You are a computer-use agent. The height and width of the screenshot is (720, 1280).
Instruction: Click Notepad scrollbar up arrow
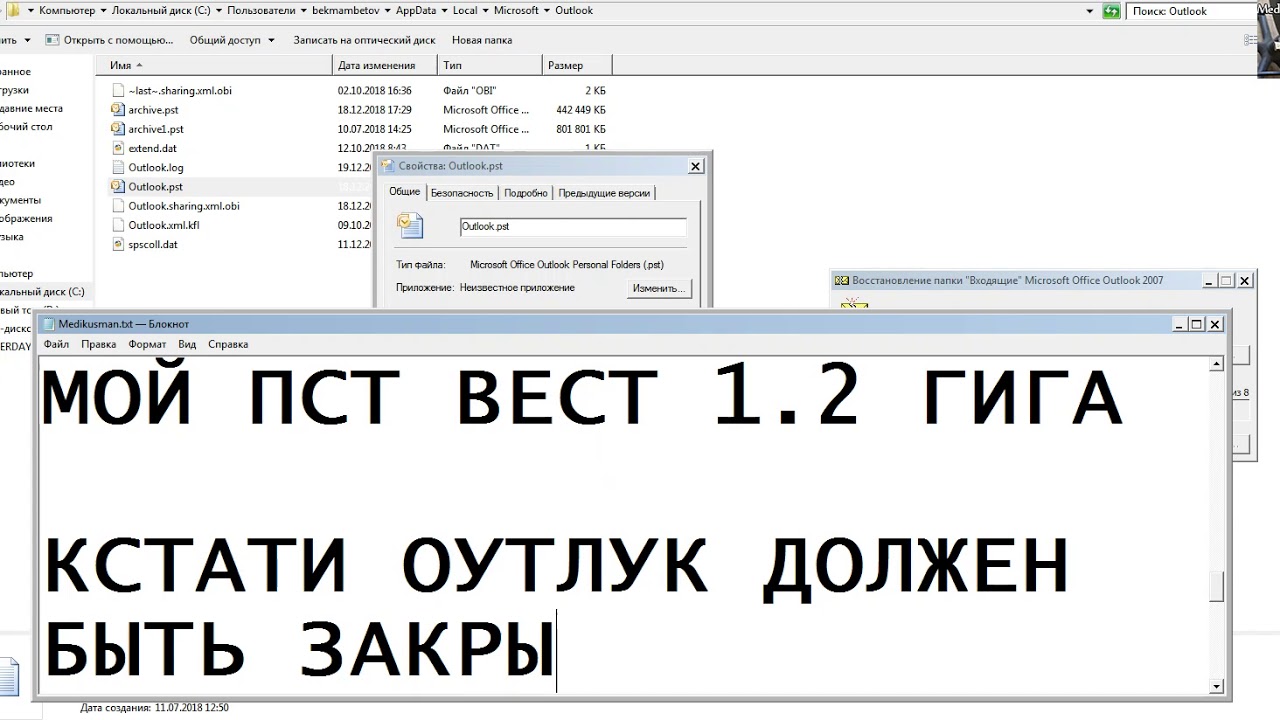pyautogui.click(x=1216, y=364)
